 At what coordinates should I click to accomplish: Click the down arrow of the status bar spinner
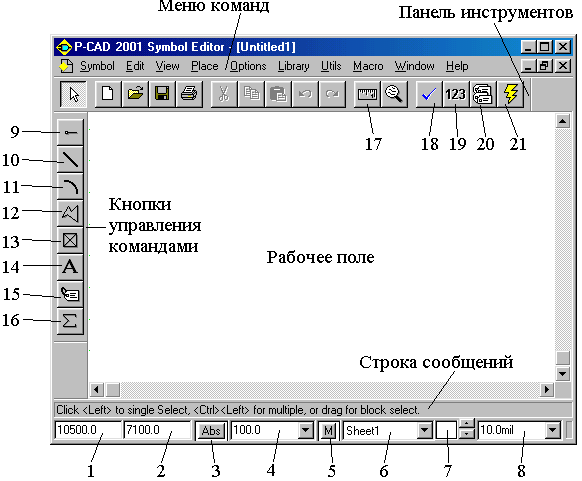pyautogui.click(x=467, y=435)
